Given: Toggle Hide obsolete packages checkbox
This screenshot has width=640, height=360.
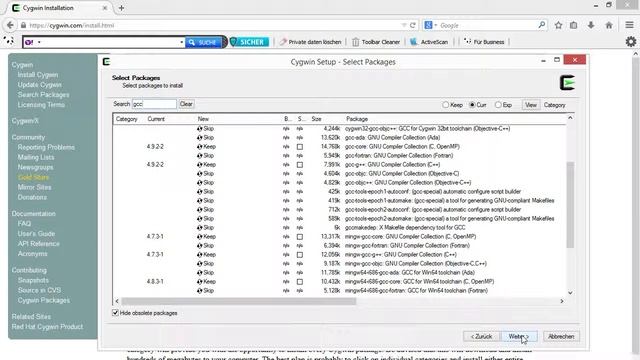Looking at the screenshot, I should point(115,313).
